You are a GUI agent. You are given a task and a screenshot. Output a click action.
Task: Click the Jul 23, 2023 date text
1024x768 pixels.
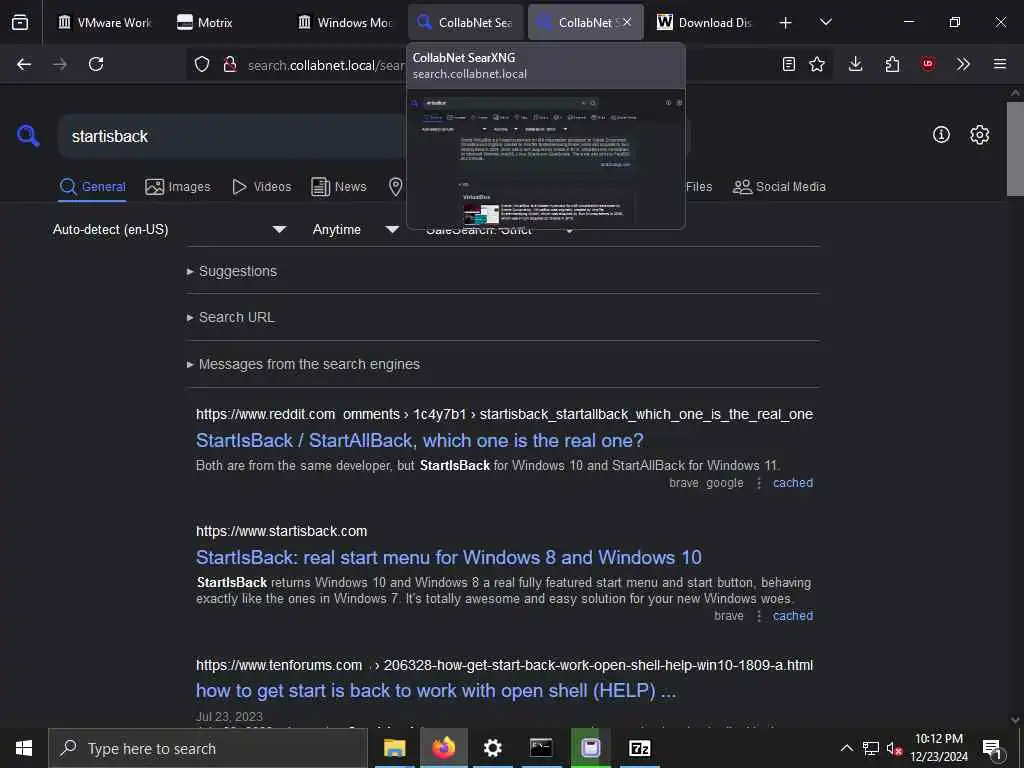tap(229, 716)
